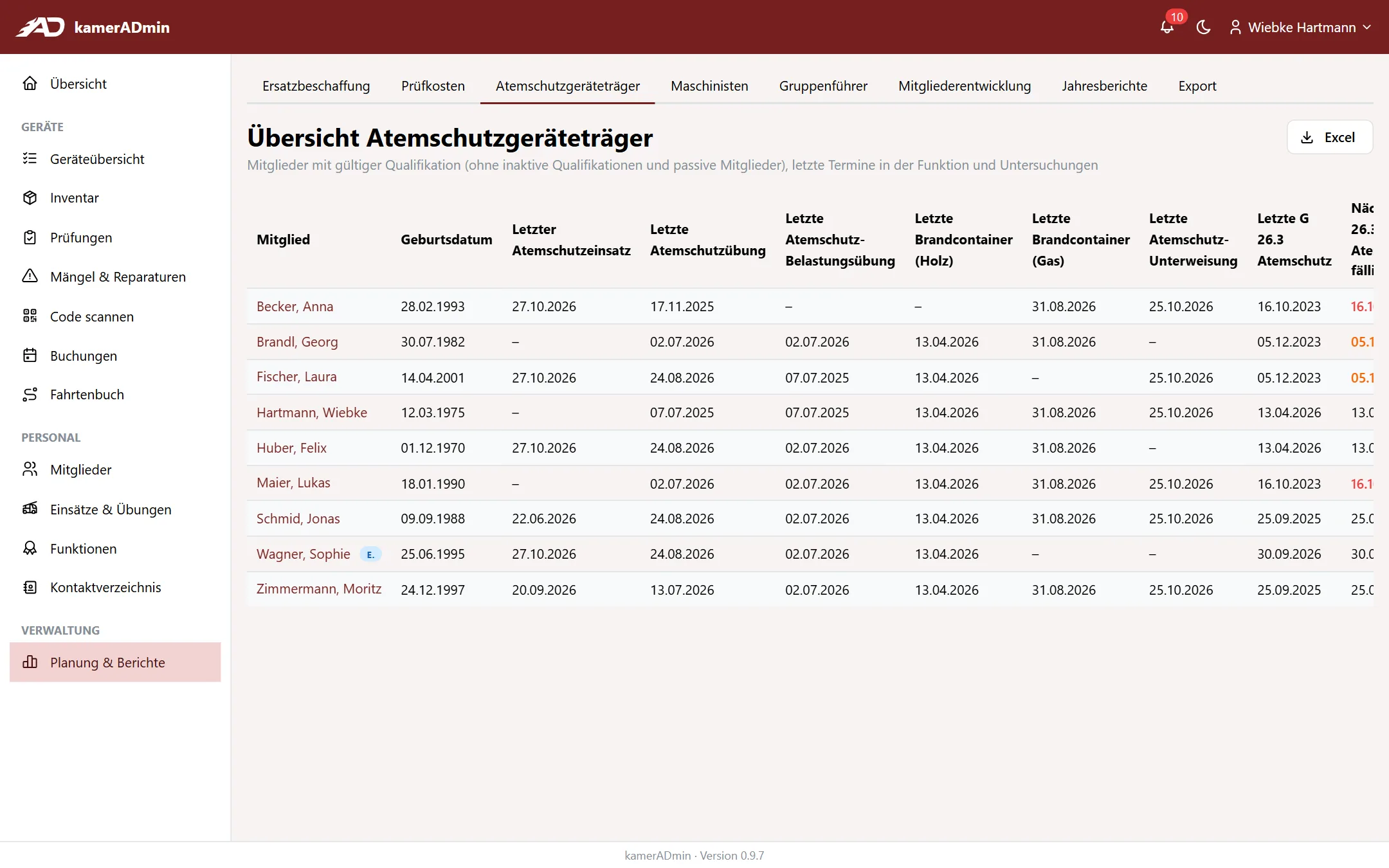1389x868 pixels.
Task: Open the notifications bell icon
Action: [1167, 27]
